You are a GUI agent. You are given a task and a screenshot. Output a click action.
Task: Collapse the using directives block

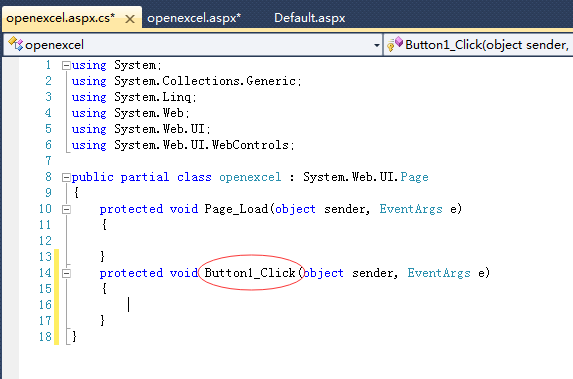(66, 65)
